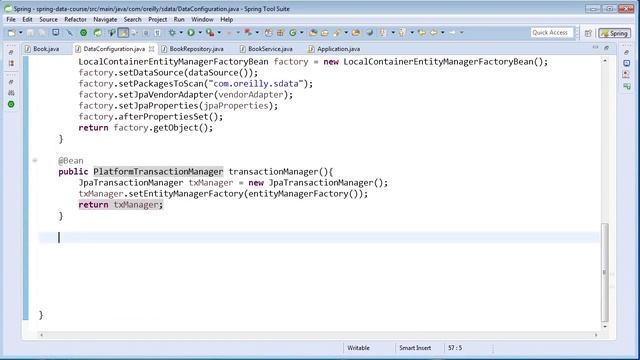This screenshot has width=640, height=360.
Task: Click the Save icon in toolbar
Action: point(30,33)
